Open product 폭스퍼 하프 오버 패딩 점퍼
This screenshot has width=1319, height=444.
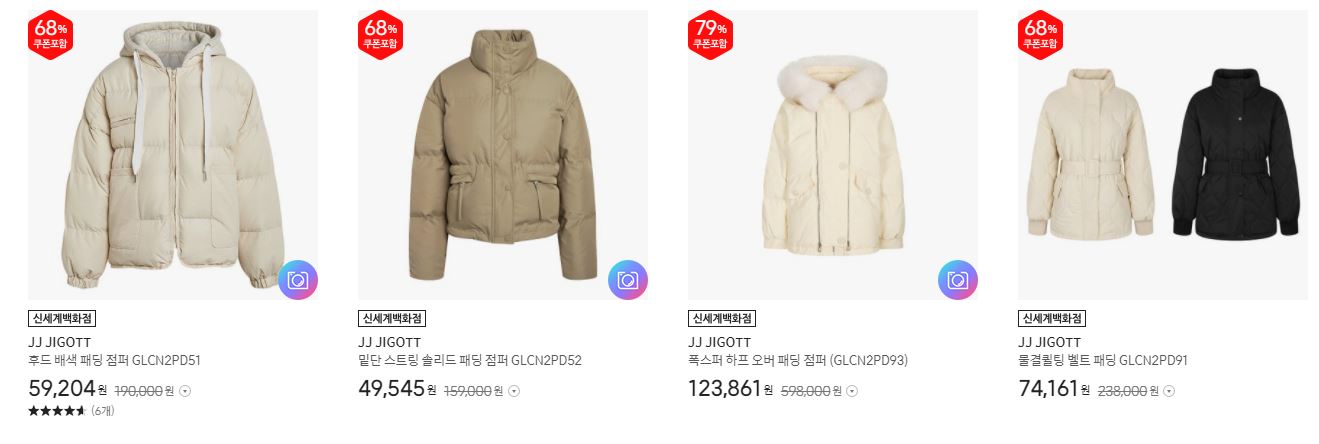(798, 361)
